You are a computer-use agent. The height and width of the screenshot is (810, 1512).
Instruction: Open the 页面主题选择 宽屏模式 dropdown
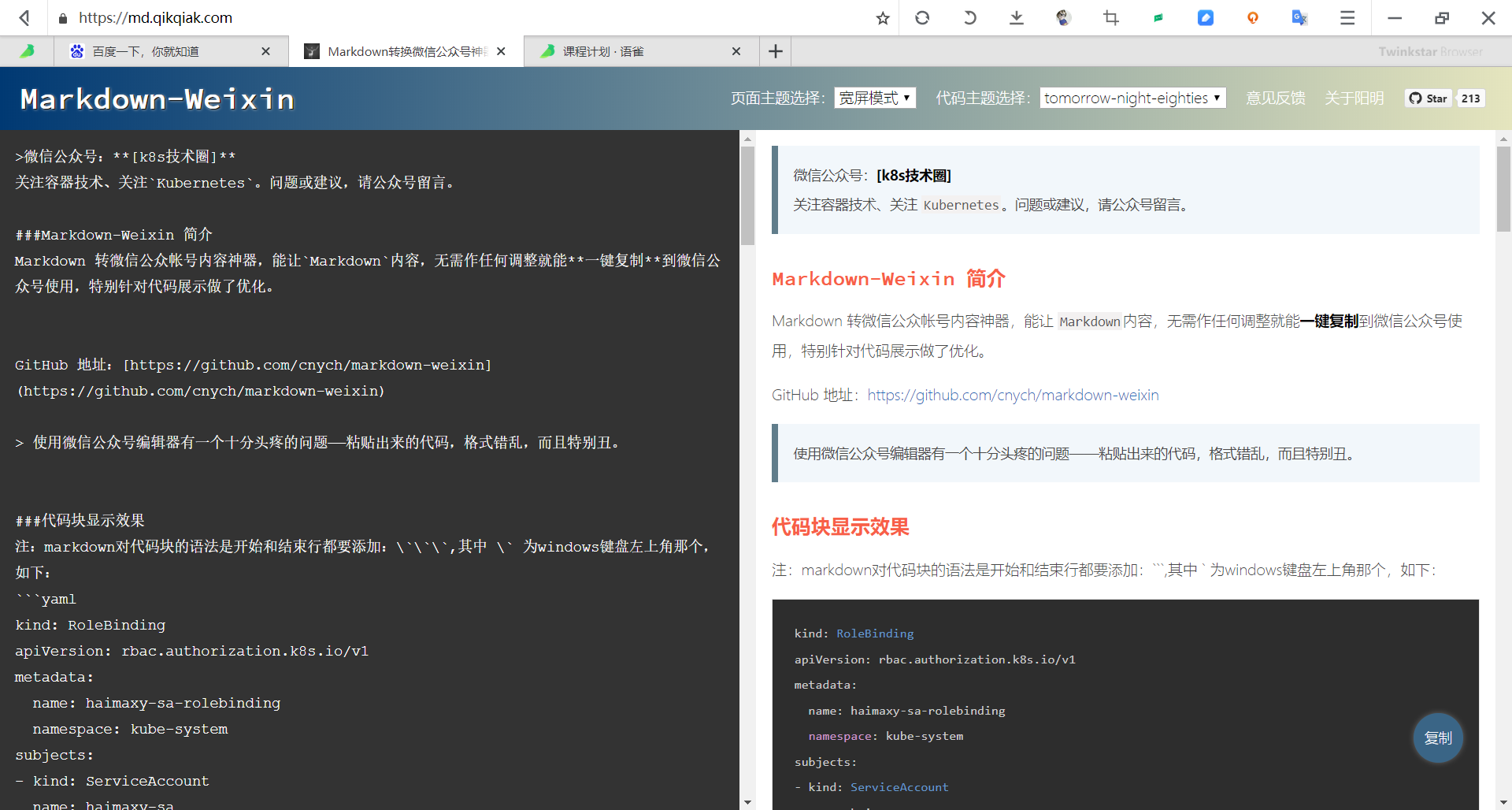click(x=875, y=98)
